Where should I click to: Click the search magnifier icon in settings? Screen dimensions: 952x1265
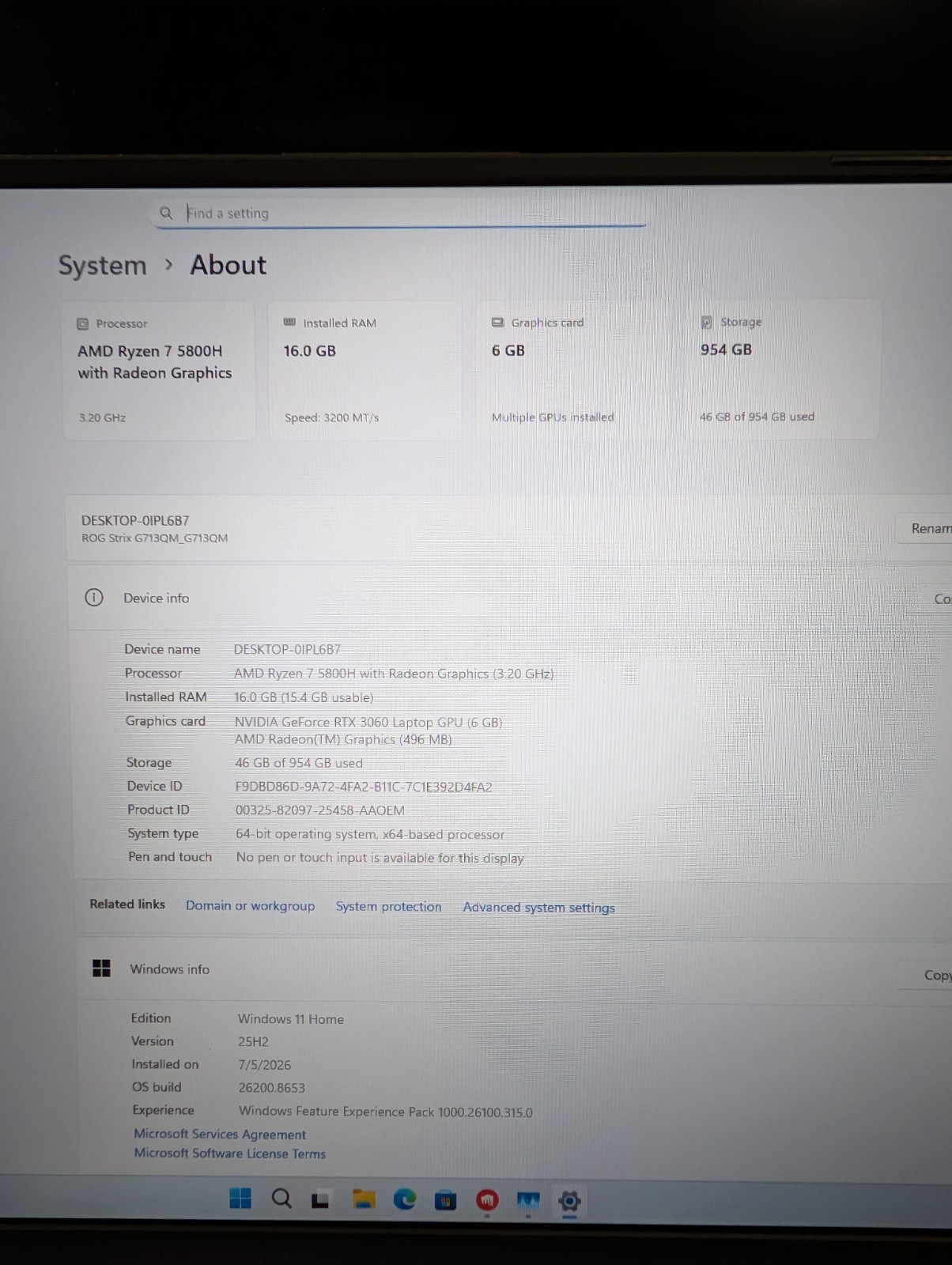click(x=166, y=213)
